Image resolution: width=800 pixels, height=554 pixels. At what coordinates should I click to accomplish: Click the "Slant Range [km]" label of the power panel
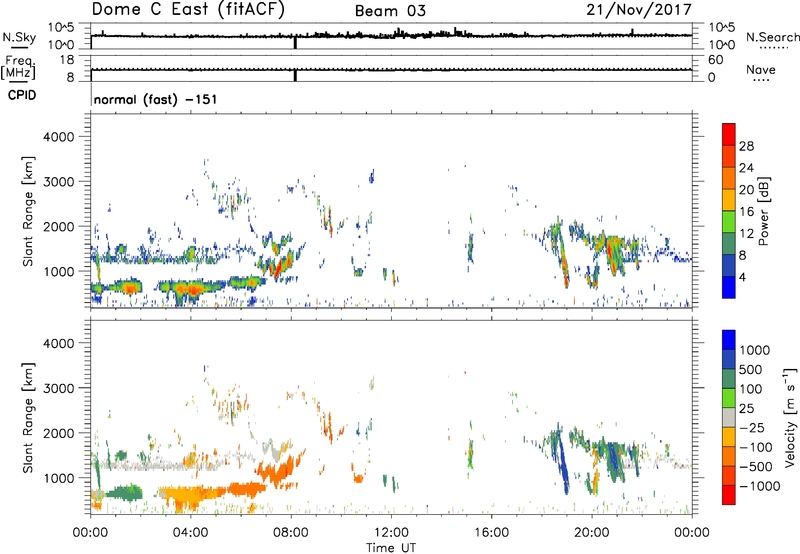click(28, 211)
